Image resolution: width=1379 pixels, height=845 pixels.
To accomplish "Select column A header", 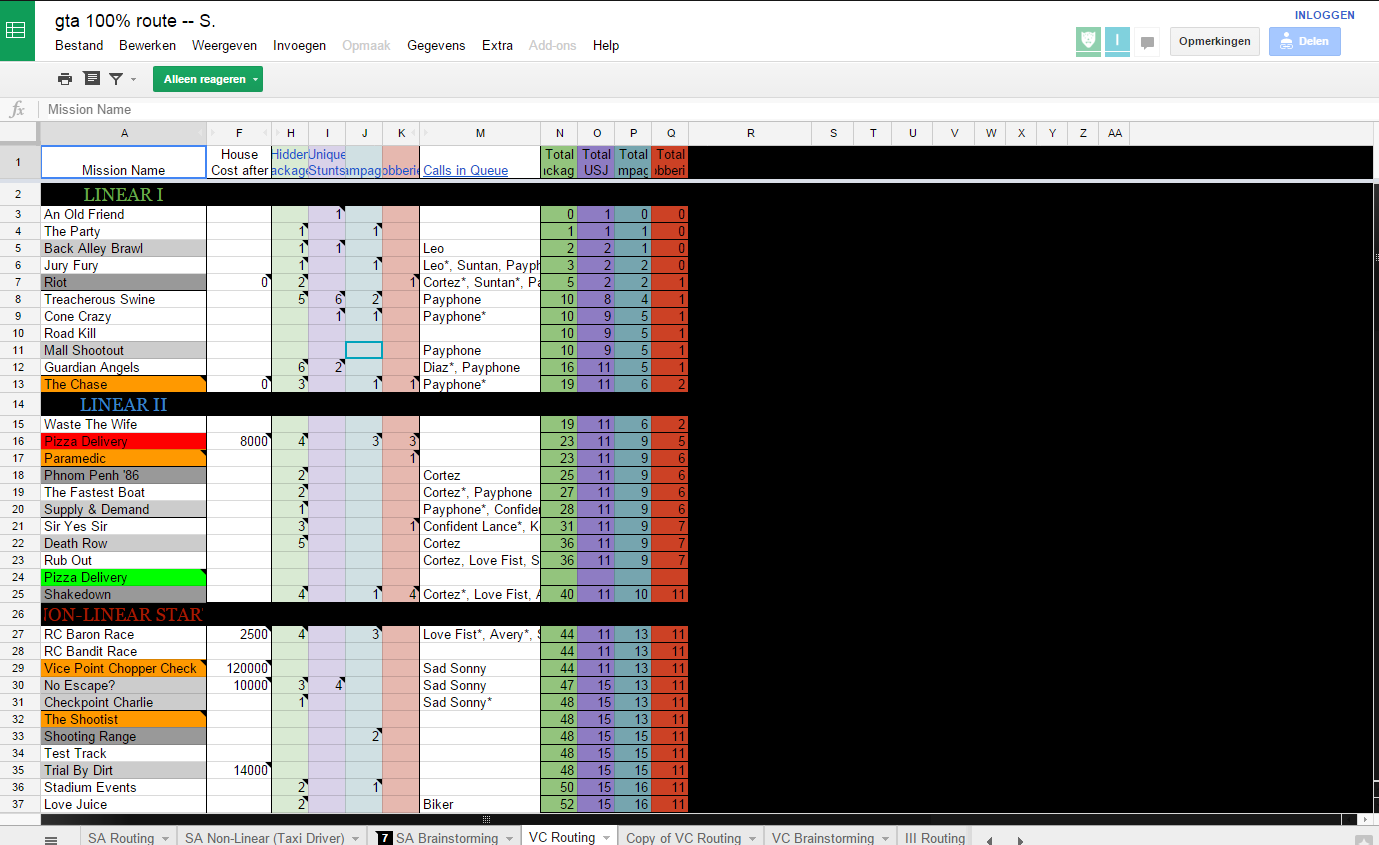I will pyautogui.click(x=124, y=133).
